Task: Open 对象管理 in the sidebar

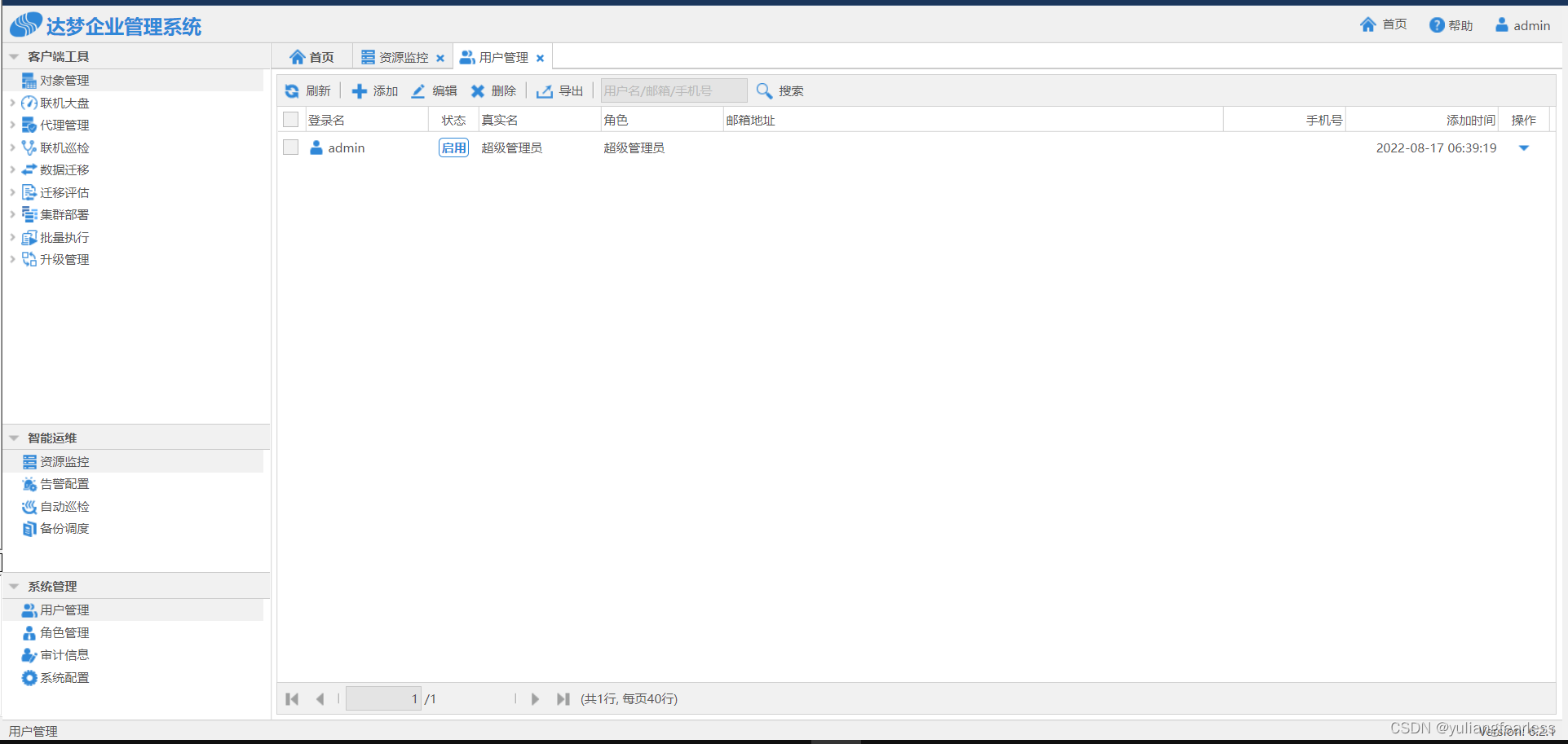Action: tap(64, 80)
